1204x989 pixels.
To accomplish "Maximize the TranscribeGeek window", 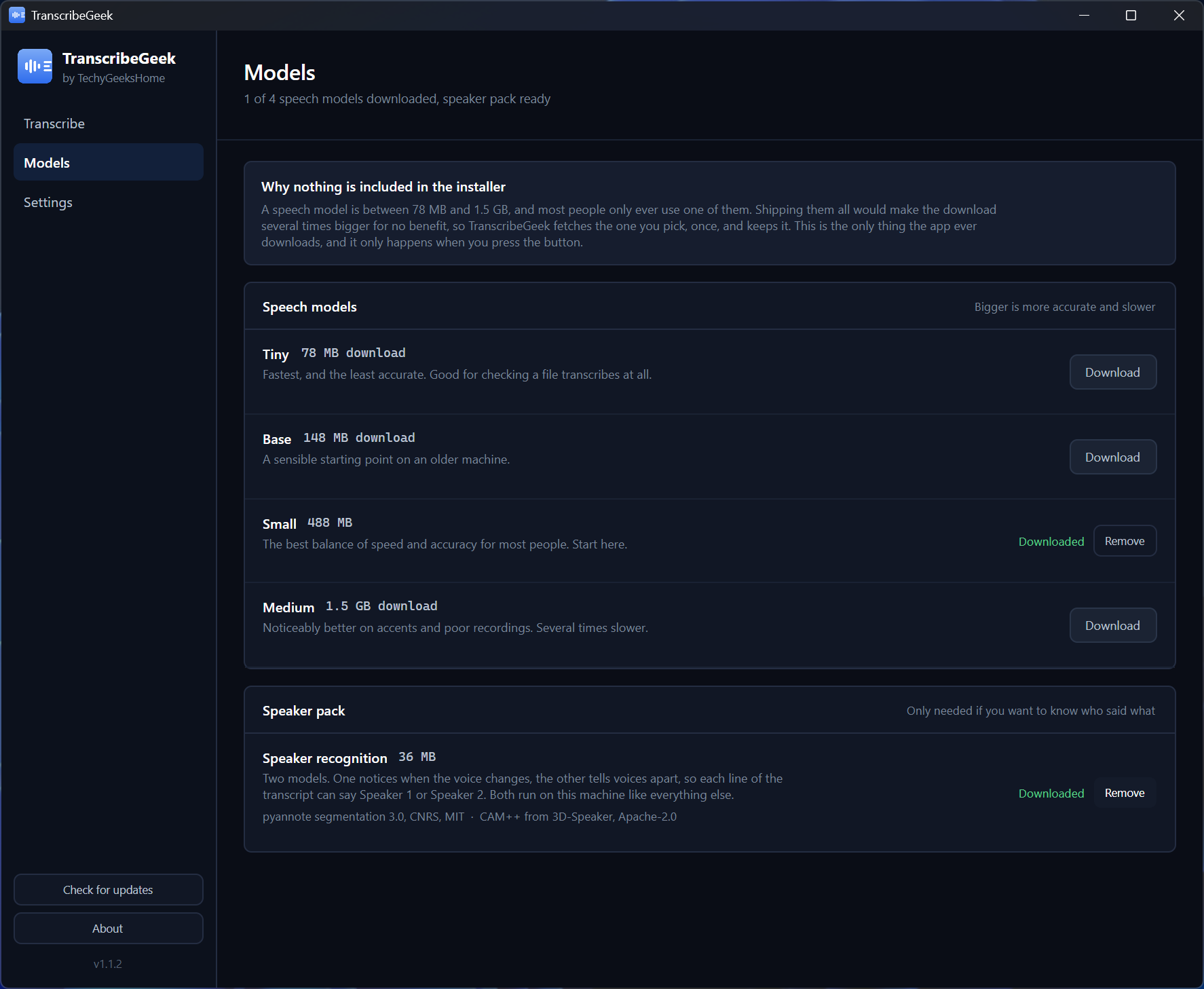I will coord(1131,15).
